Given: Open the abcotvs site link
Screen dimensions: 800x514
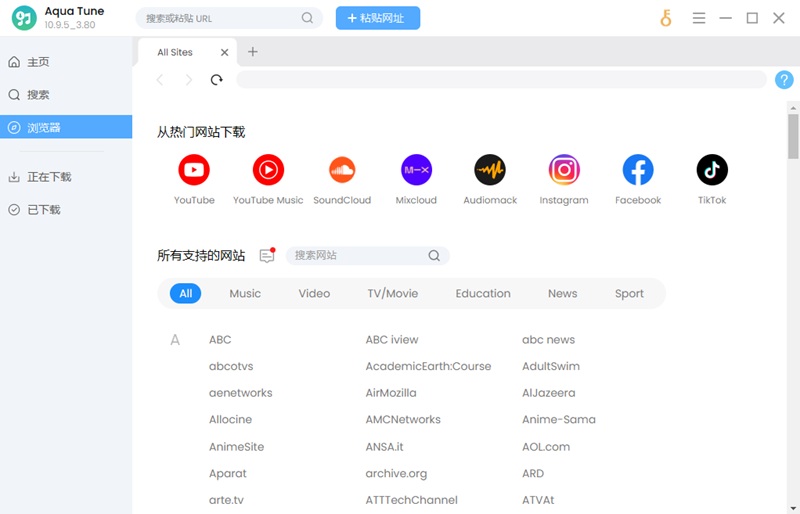Looking at the screenshot, I should [x=231, y=366].
